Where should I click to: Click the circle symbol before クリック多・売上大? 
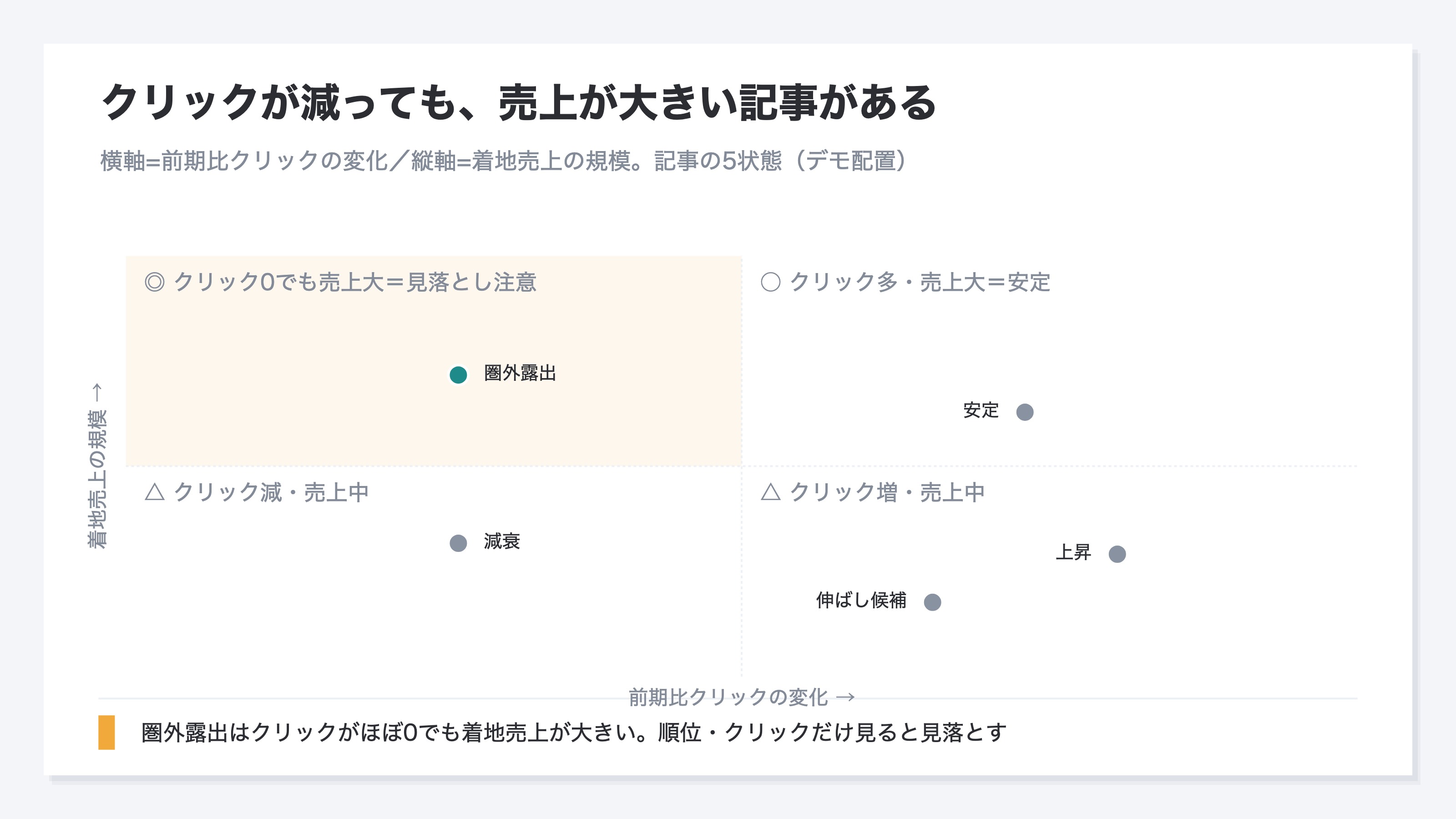pyautogui.click(x=770, y=282)
